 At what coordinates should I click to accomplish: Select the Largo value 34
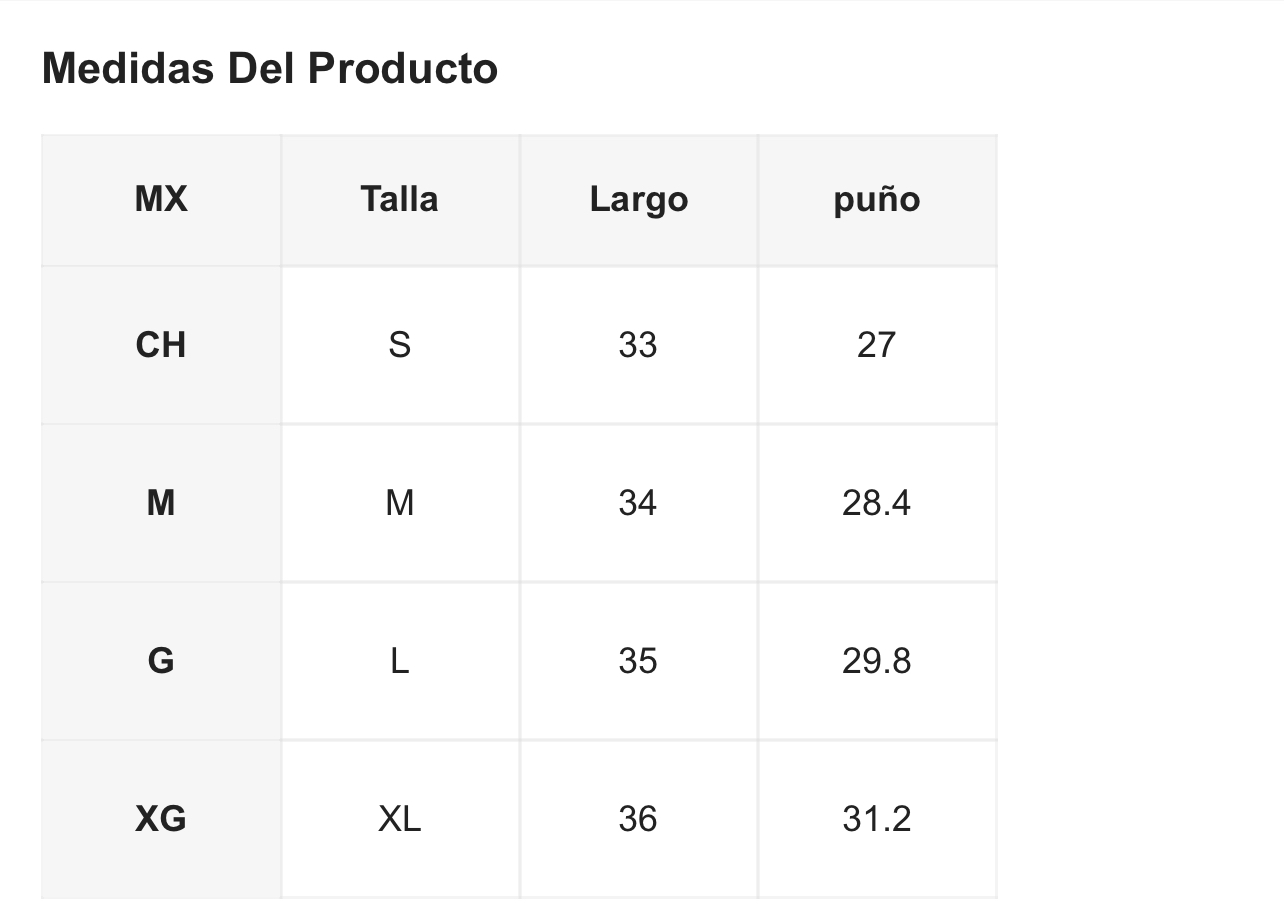[638, 503]
